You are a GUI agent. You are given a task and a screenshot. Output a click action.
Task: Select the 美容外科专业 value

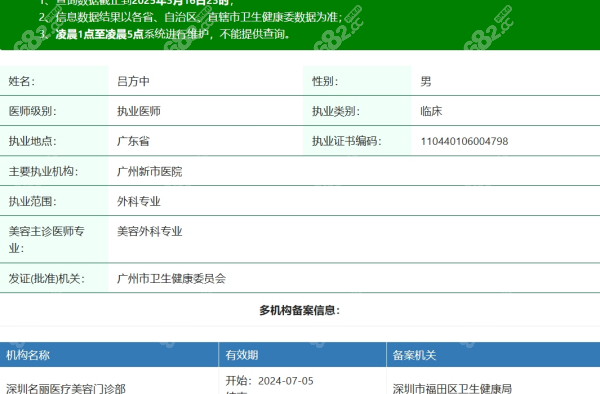[150, 231]
